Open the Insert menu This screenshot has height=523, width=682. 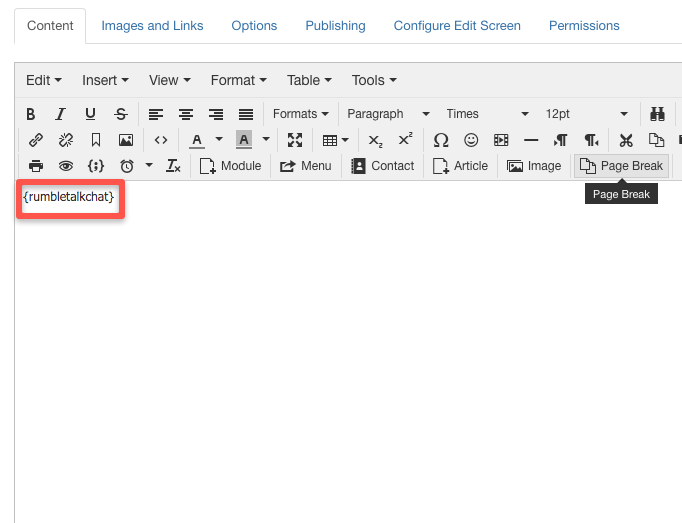click(106, 80)
